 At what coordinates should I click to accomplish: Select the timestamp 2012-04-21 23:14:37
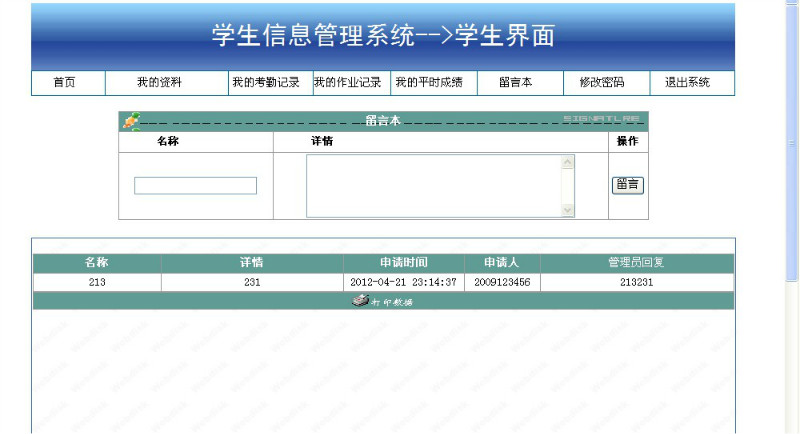(x=403, y=282)
